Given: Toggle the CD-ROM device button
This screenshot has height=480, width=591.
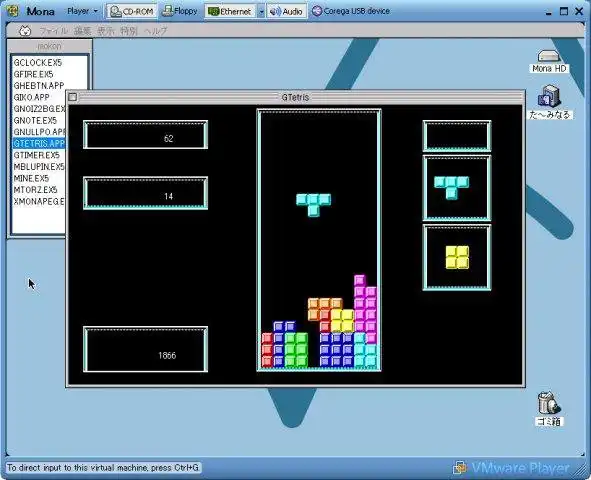Looking at the screenshot, I should pyautogui.click(x=132, y=11).
